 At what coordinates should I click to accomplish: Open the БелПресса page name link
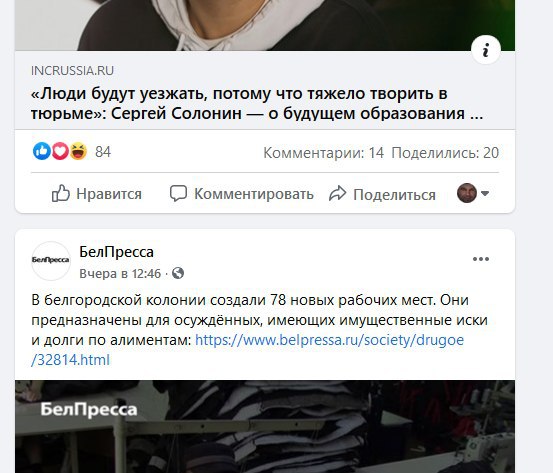coord(116,252)
